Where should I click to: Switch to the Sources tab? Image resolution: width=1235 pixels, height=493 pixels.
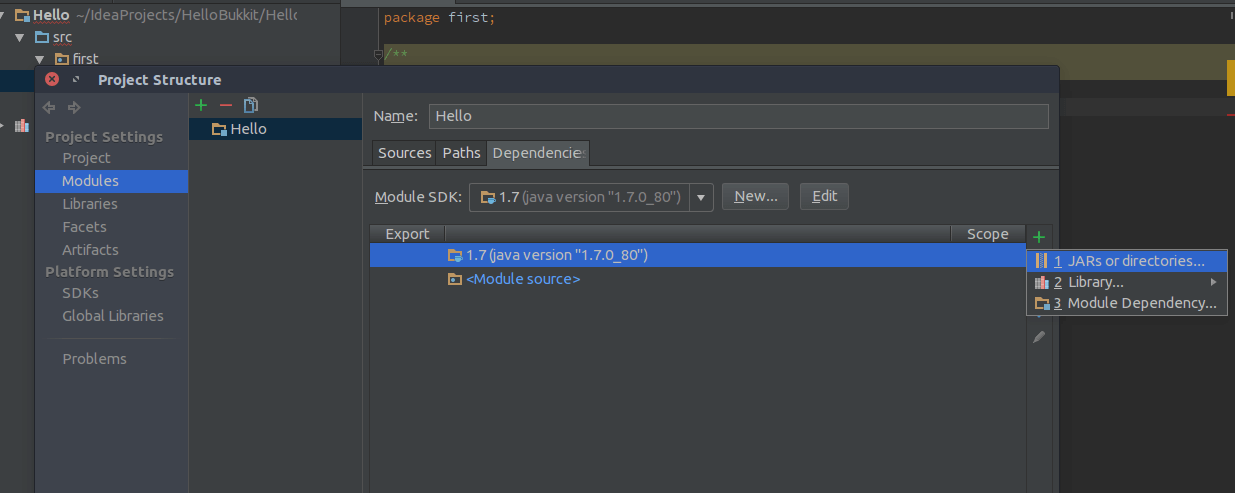pyautogui.click(x=404, y=153)
